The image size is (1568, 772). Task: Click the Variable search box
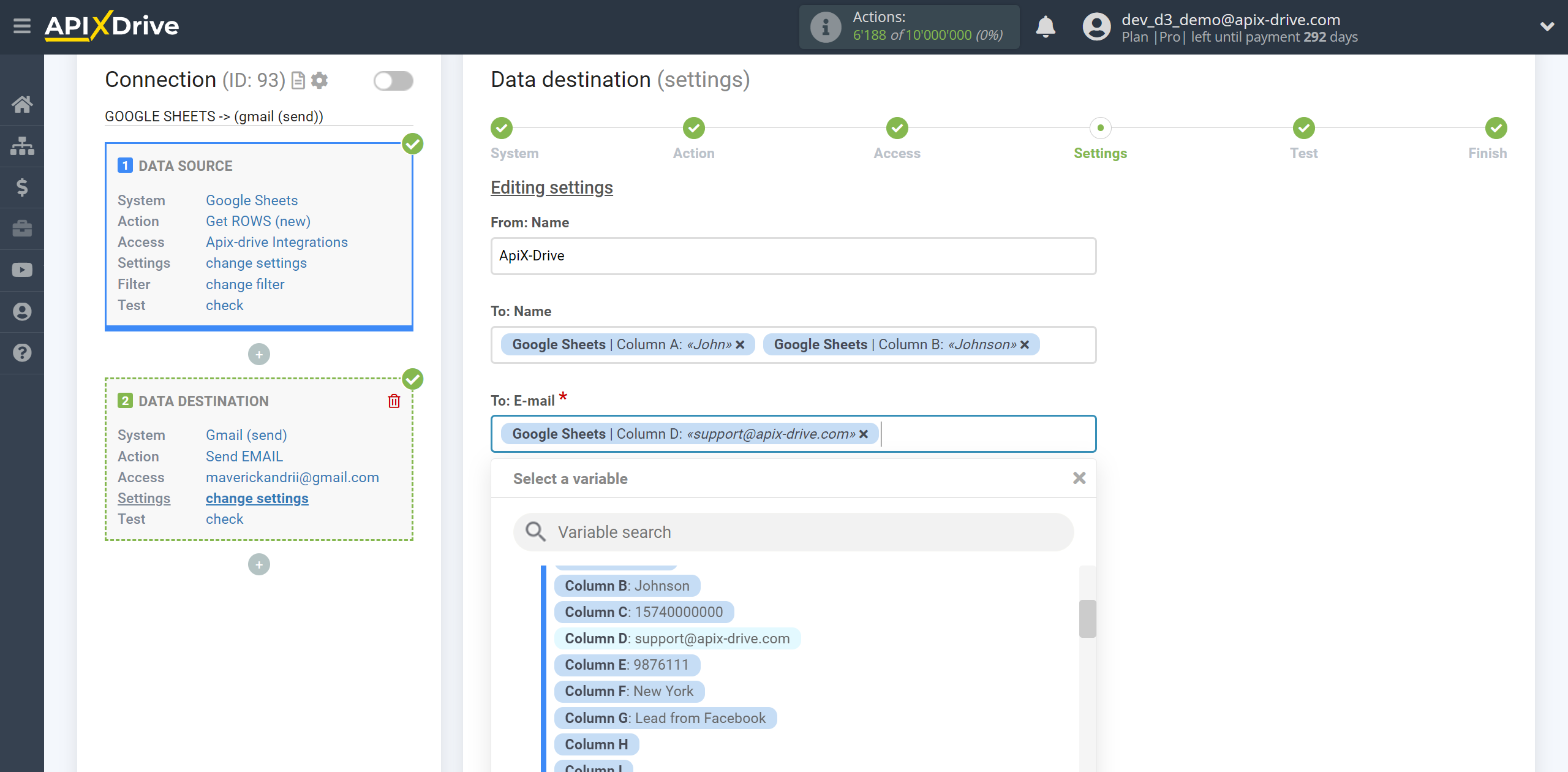click(x=793, y=532)
